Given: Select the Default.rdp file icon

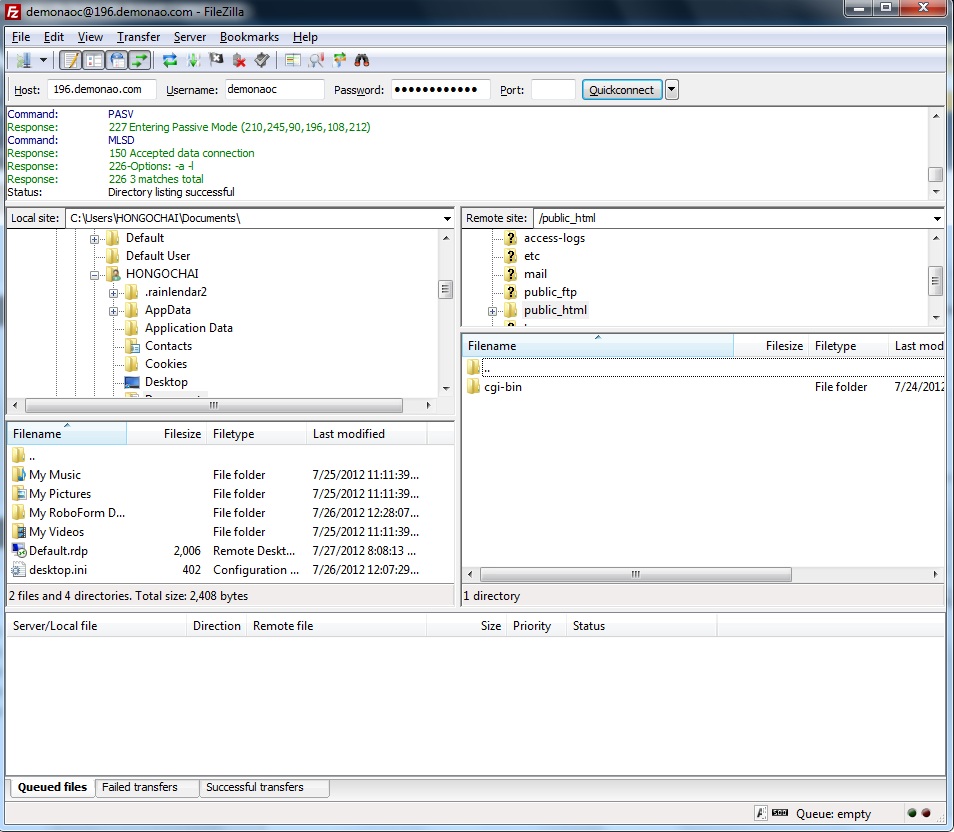Looking at the screenshot, I should click(x=19, y=551).
